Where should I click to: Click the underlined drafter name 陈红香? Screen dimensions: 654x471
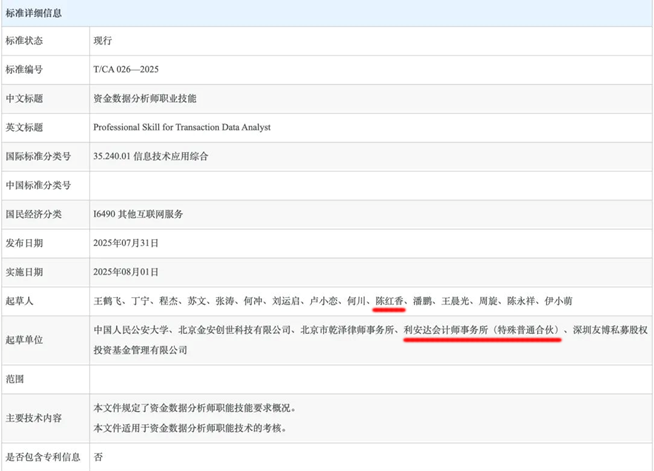[390, 300]
